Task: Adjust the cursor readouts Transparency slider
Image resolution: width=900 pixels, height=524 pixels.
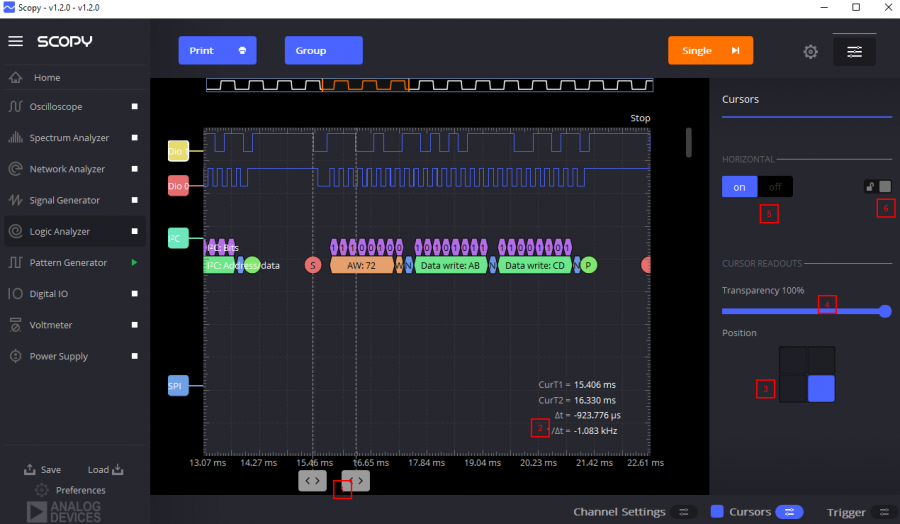Action: (806, 311)
